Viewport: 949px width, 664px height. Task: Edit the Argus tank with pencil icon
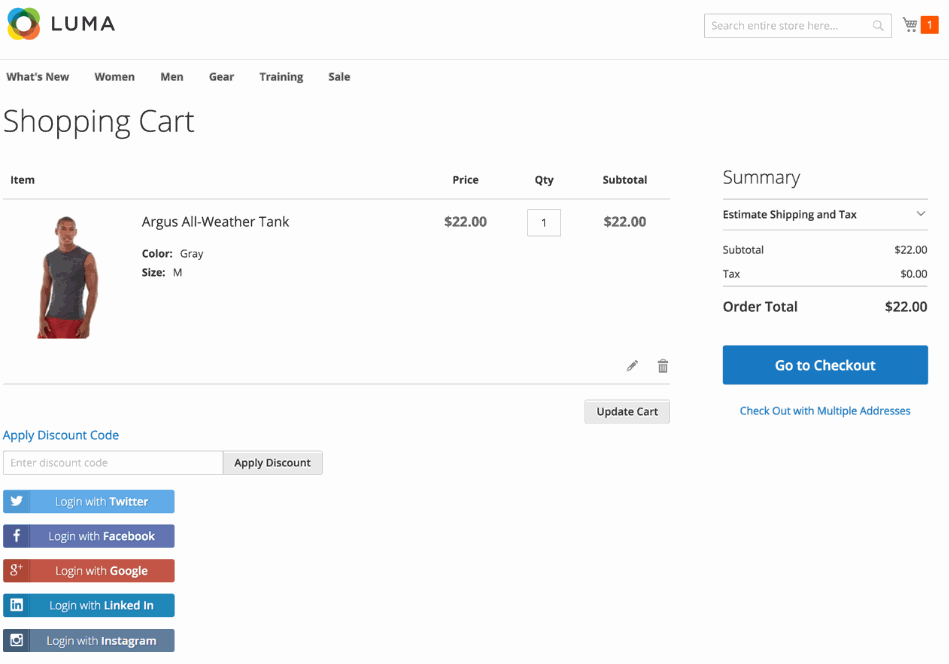coord(632,366)
